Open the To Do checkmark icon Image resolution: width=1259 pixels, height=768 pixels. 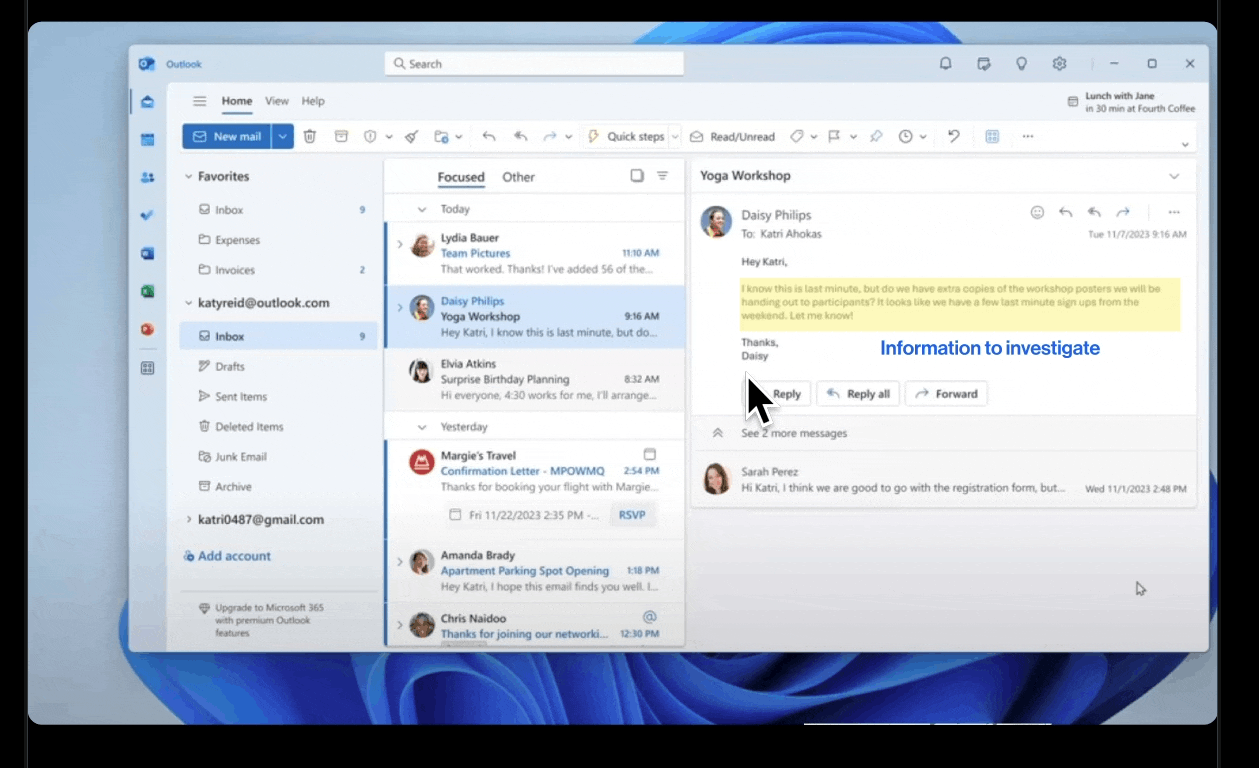(x=148, y=215)
